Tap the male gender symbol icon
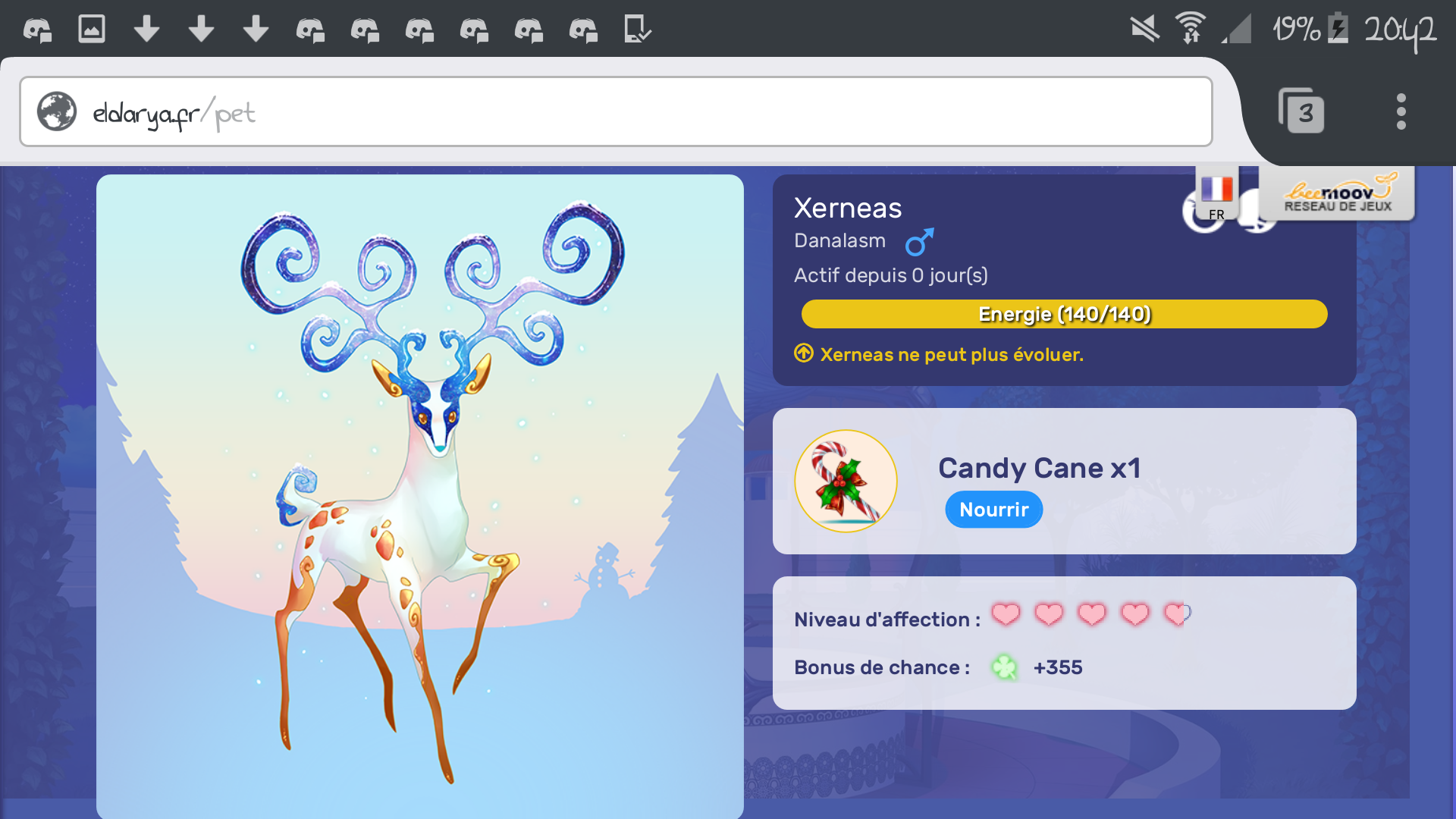The height and width of the screenshot is (819, 1456). pos(919,242)
